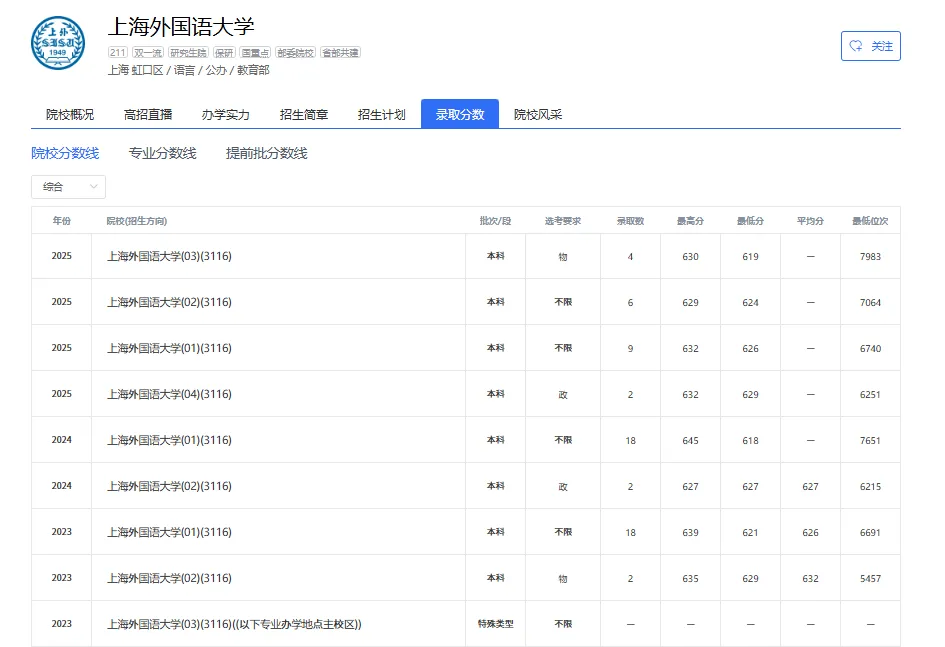Open the 招生简章 tab

tap(304, 114)
